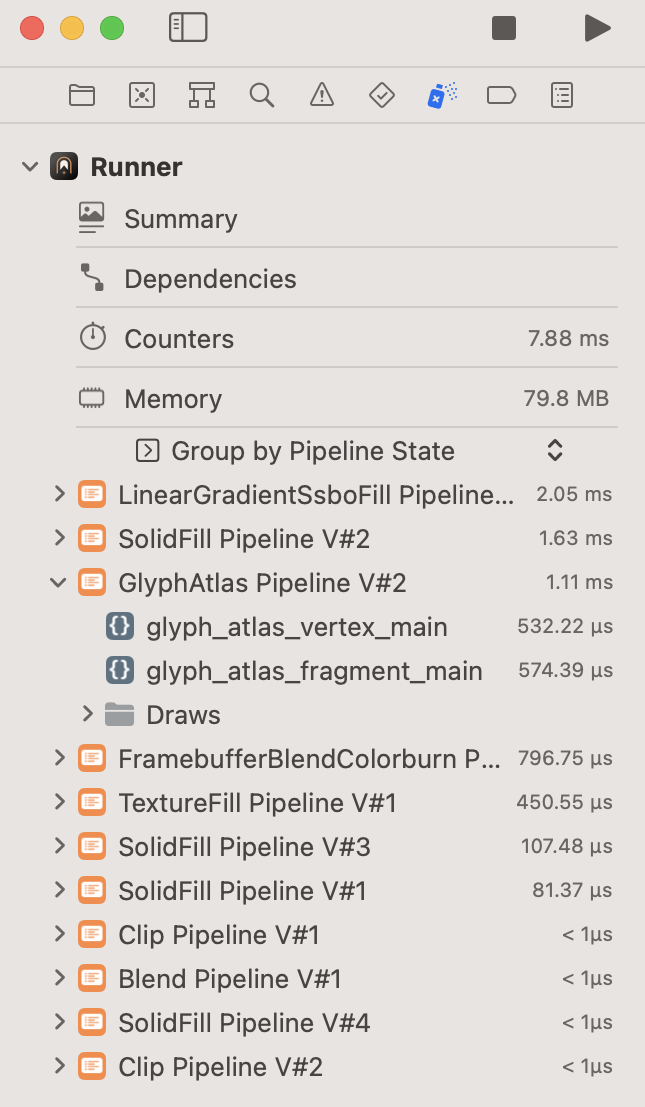View the issues navigator warning triangle
This screenshot has width=645, height=1107.
click(321, 95)
